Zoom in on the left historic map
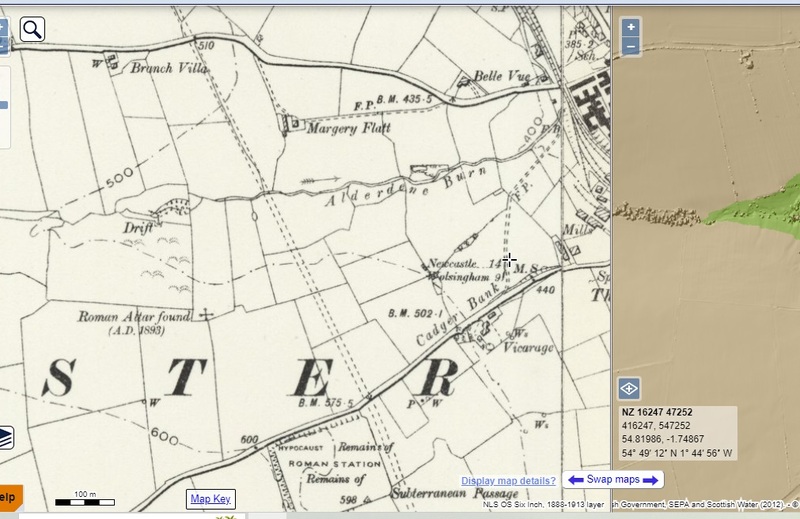800x519 pixels. (x=4, y=26)
